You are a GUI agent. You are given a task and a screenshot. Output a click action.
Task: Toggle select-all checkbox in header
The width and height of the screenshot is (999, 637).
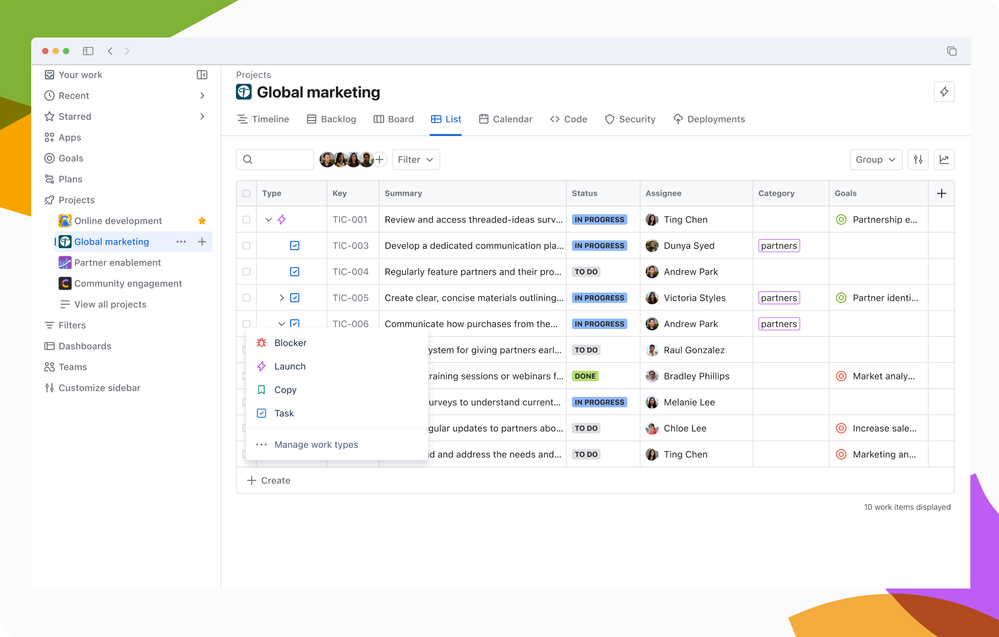247,193
